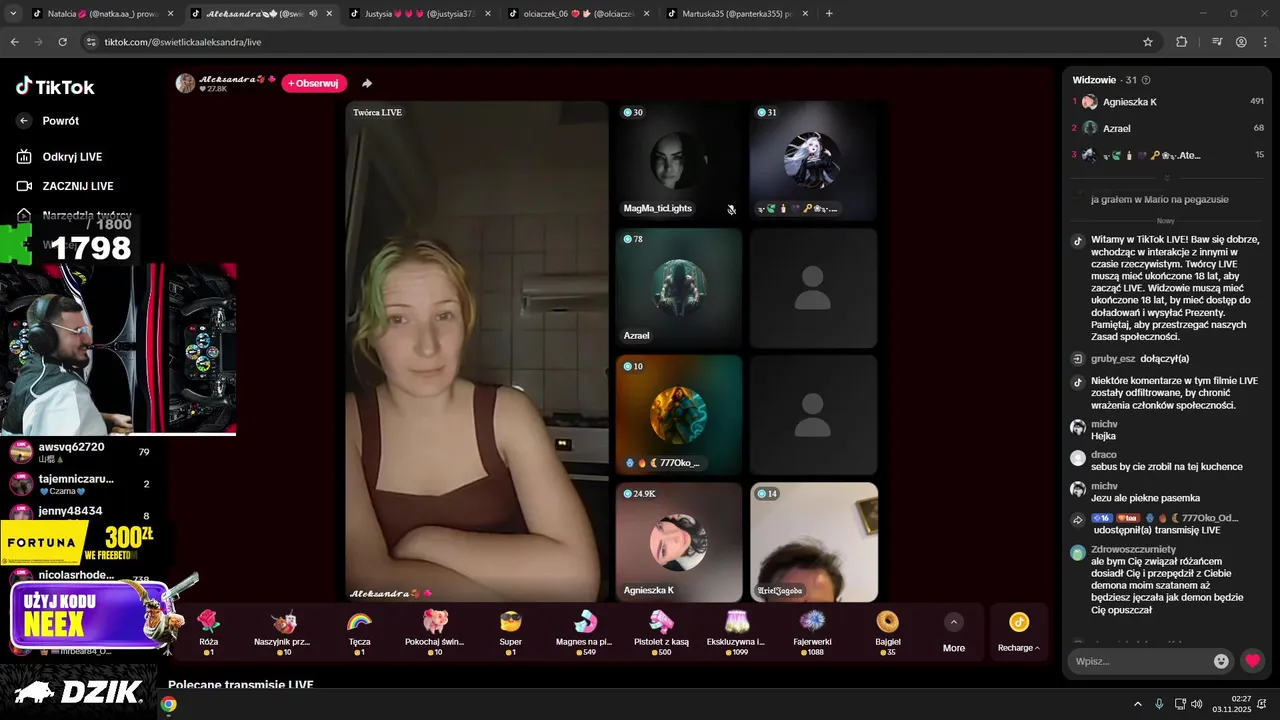Image resolution: width=1280 pixels, height=720 pixels.
Task: Open a new browser tab
Action: [829, 14]
